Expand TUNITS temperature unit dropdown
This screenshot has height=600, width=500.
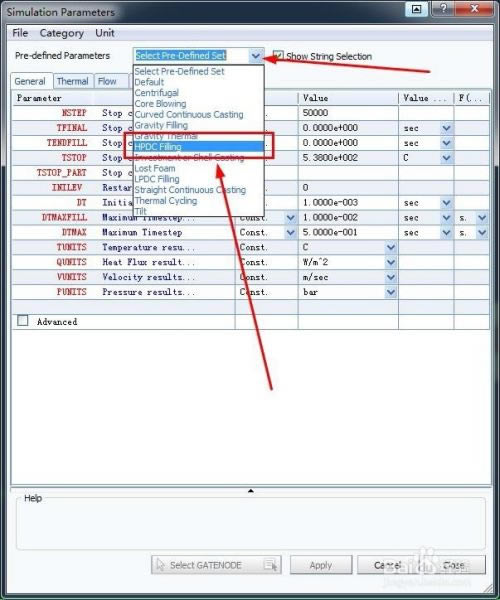click(391, 247)
